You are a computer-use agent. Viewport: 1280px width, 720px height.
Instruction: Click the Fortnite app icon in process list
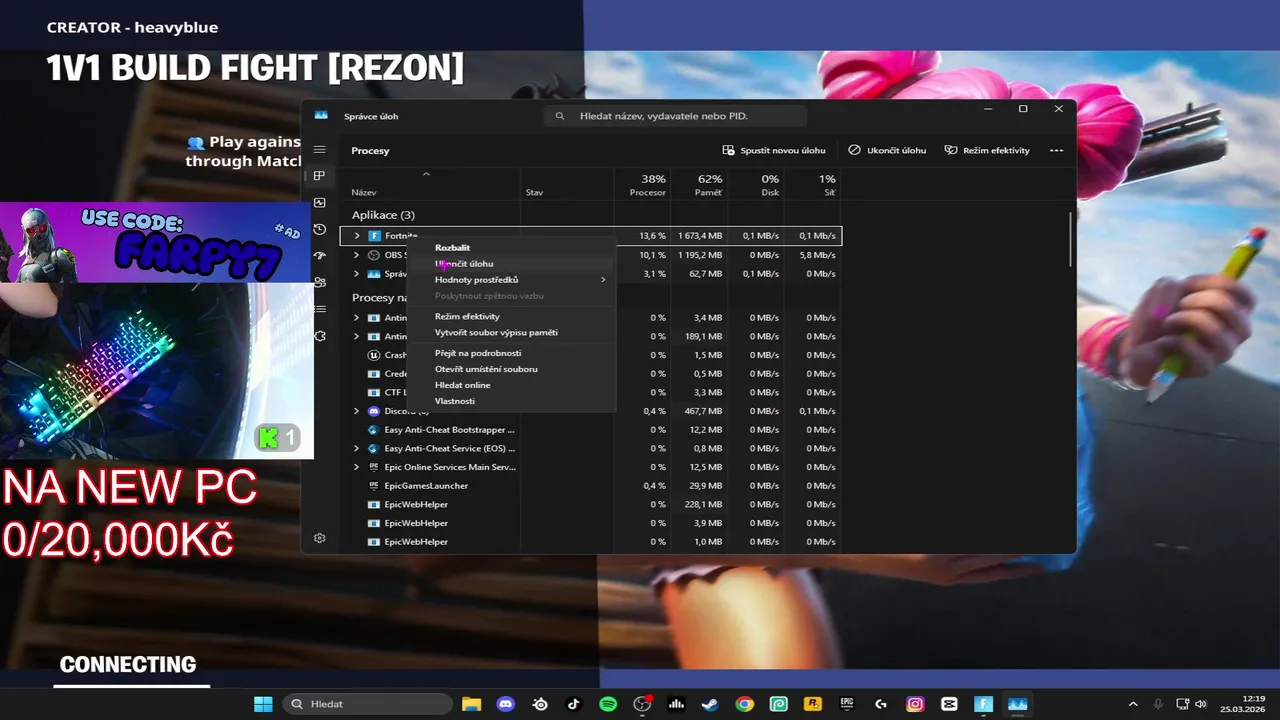click(374, 236)
